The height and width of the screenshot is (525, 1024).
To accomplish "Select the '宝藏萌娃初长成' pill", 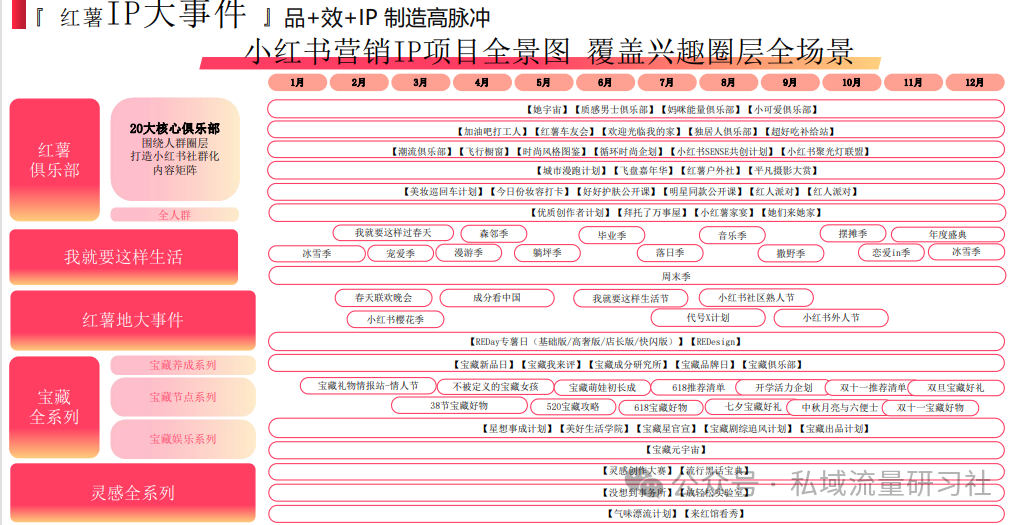I will coord(602,387).
